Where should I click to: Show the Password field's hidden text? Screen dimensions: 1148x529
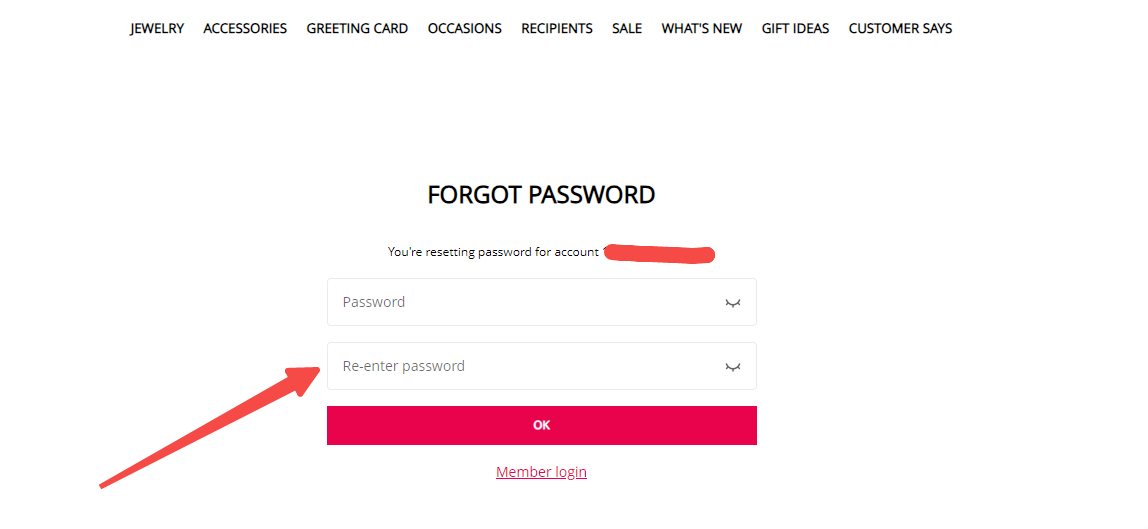[x=733, y=303]
